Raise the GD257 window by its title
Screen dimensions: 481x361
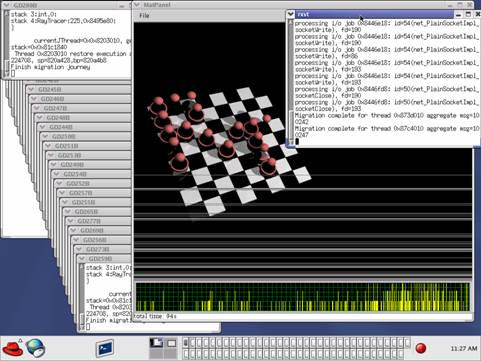(x=81, y=193)
